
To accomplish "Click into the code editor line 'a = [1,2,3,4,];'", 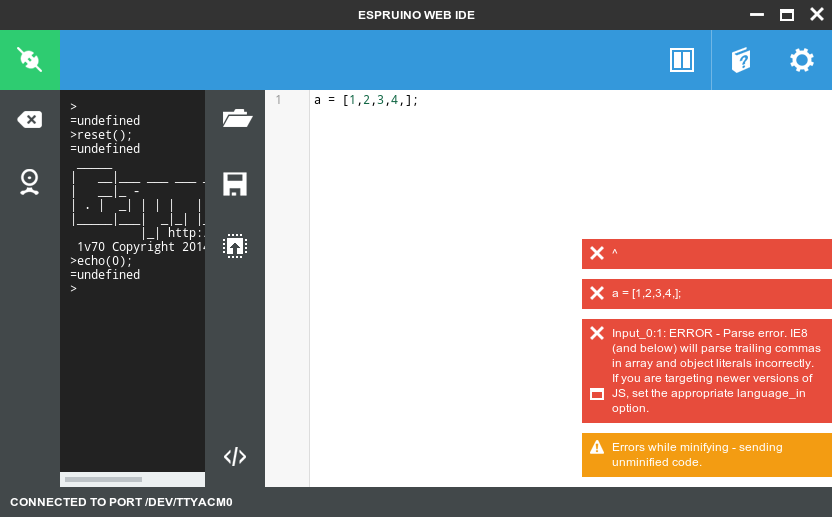I will point(366,100).
